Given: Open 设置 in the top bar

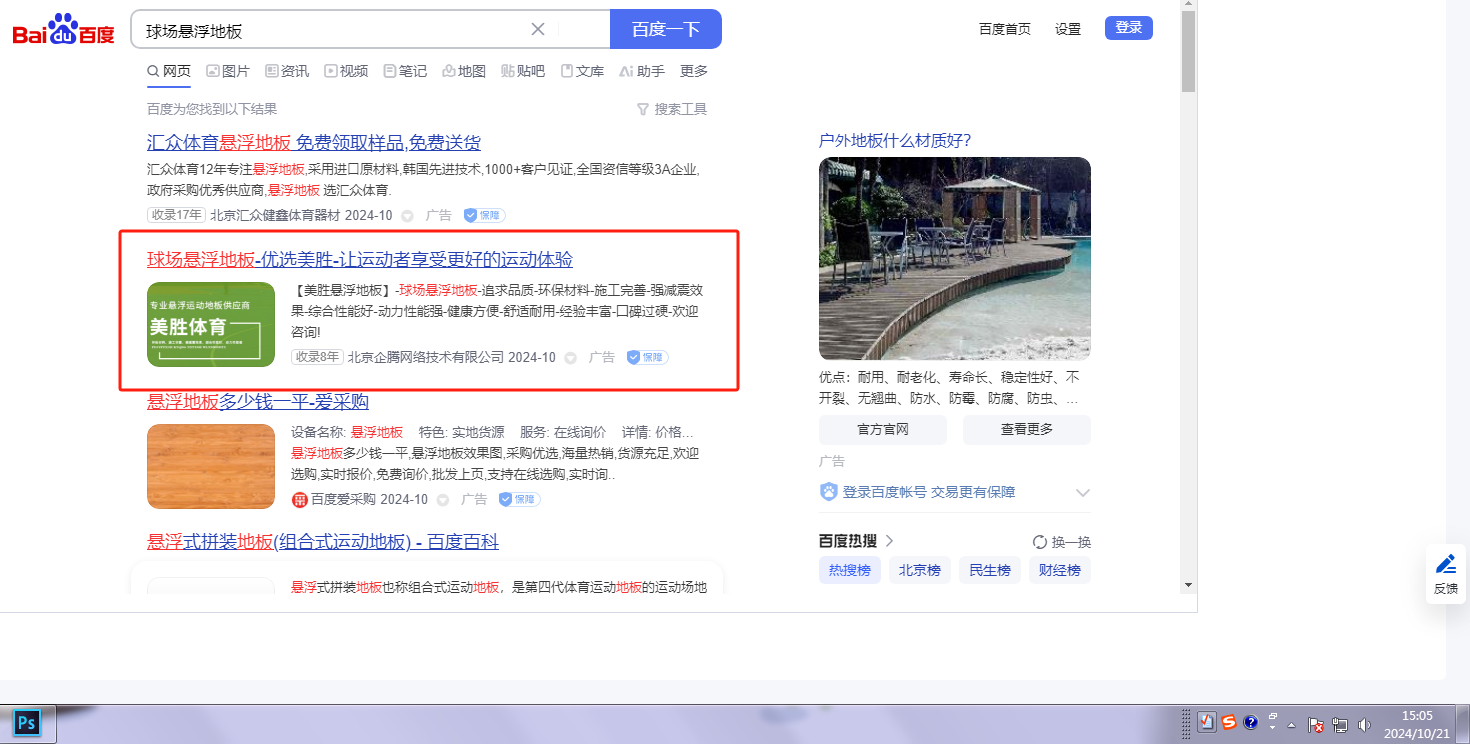Looking at the screenshot, I should (1068, 29).
